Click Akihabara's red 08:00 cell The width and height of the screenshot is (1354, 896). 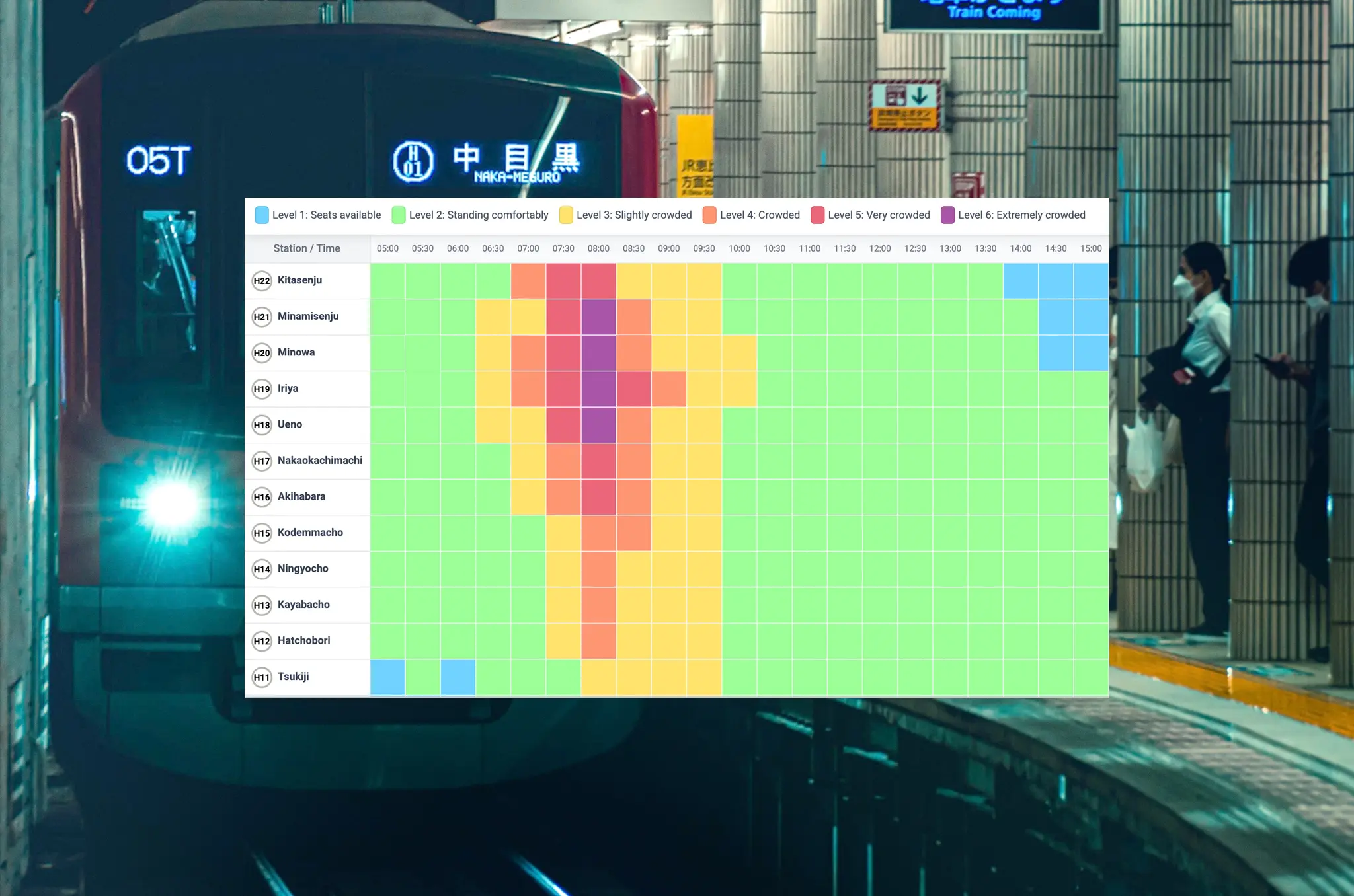598,497
